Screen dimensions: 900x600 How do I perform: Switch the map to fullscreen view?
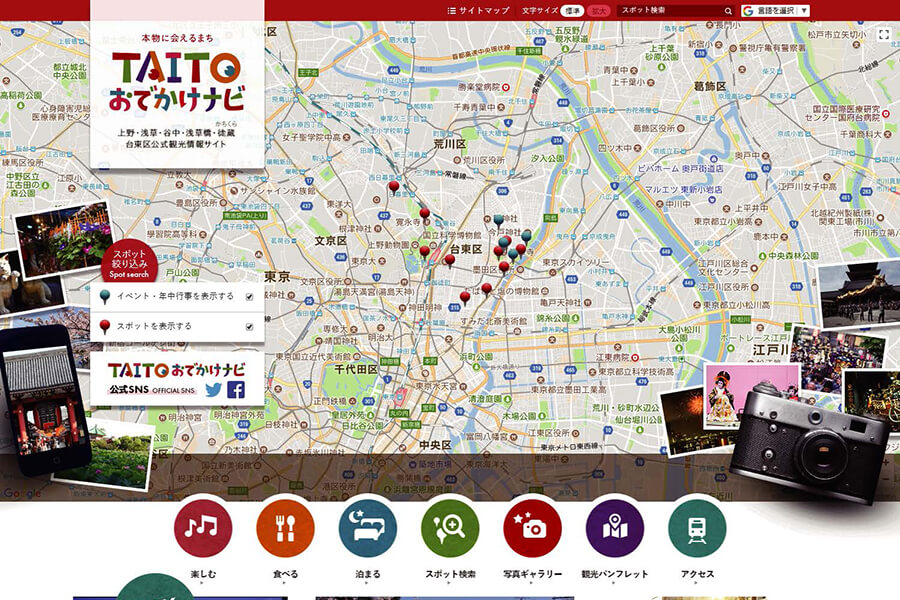tap(884, 34)
